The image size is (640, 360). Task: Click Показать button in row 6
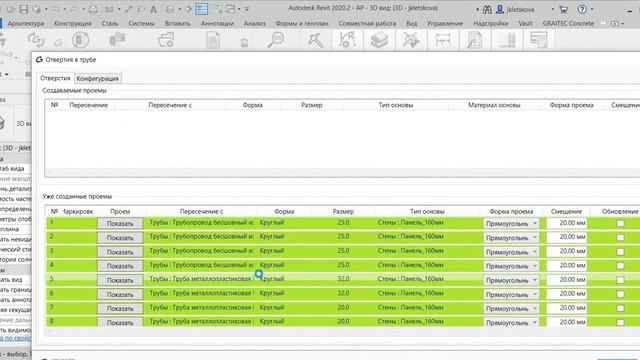(120, 294)
